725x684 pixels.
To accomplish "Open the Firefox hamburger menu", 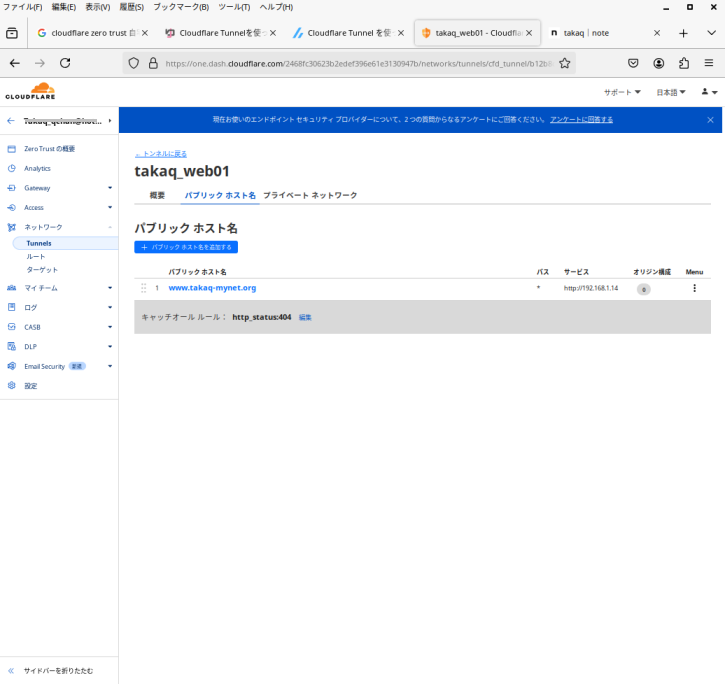I will tap(709, 63).
